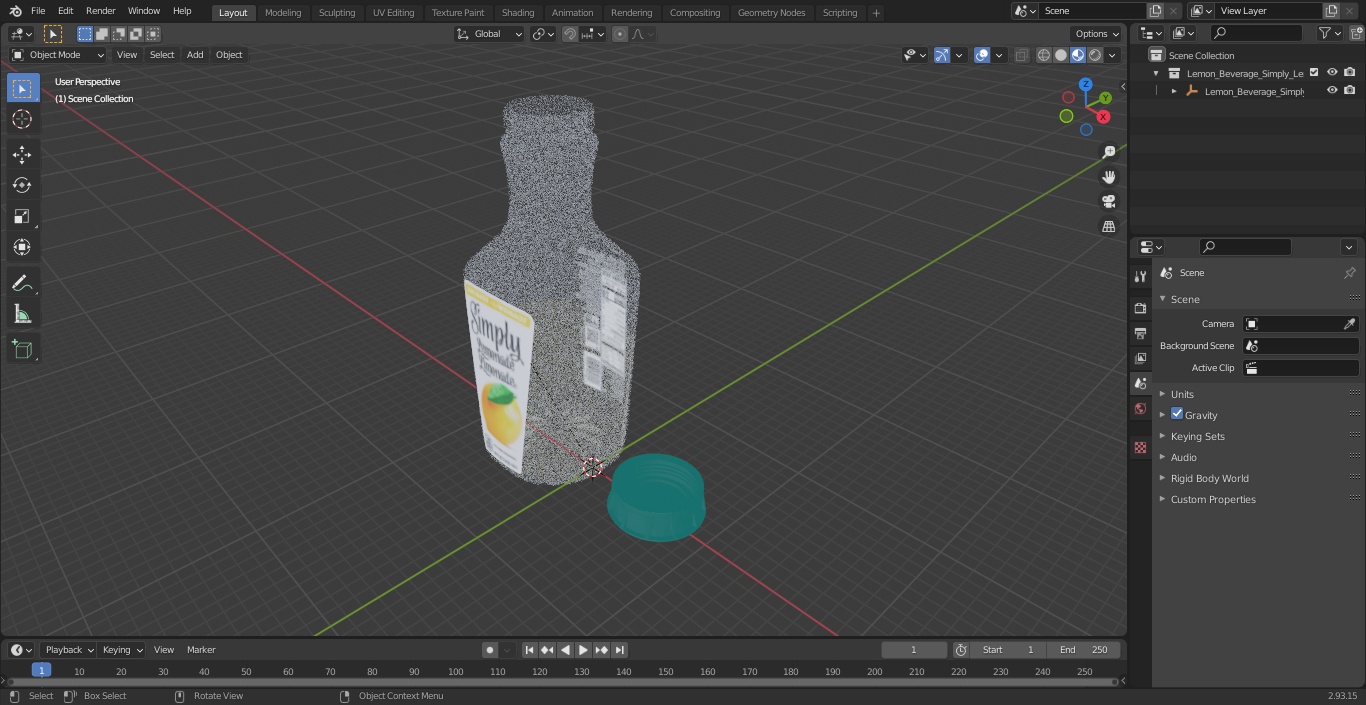Open the Add menu in viewport header

[195, 55]
